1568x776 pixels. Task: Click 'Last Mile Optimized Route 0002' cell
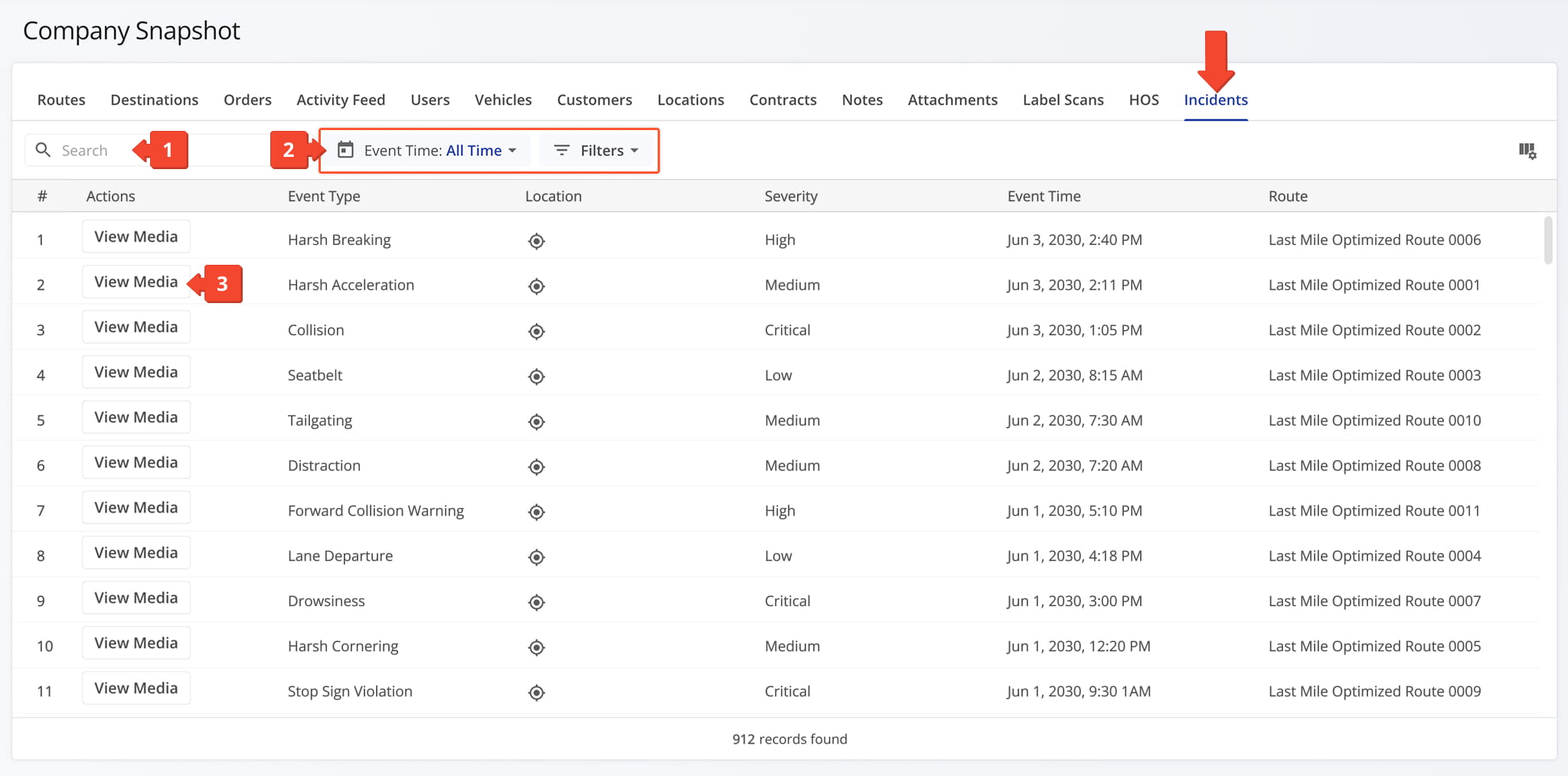1374,330
